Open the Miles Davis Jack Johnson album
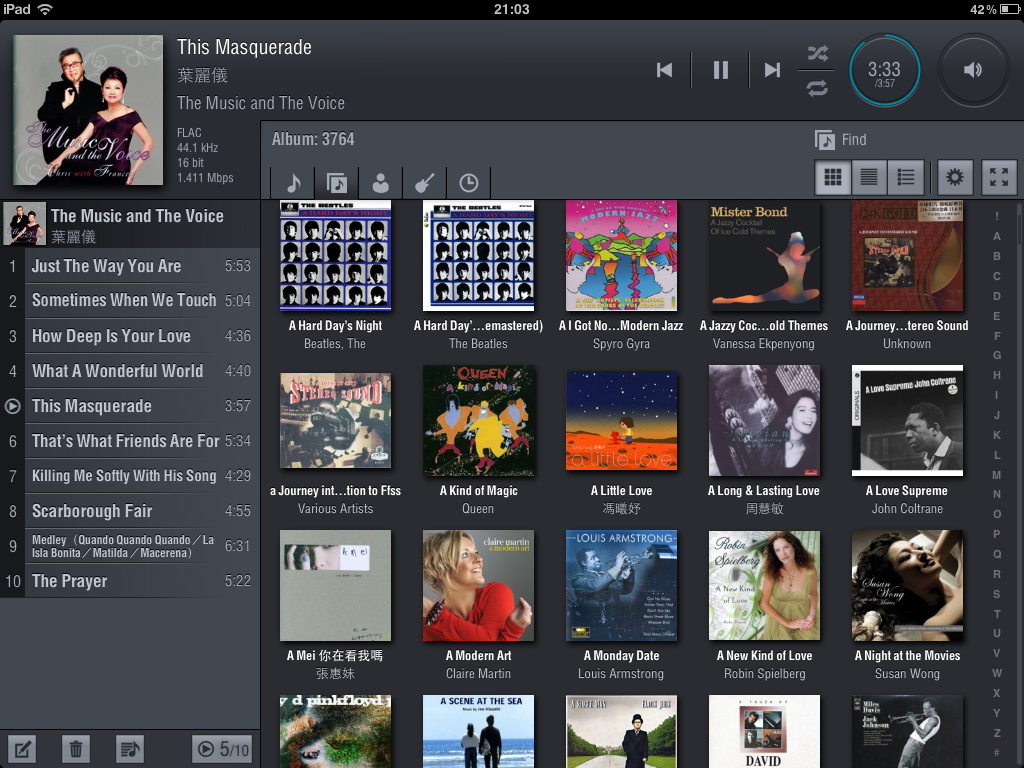This screenshot has width=1024, height=768. click(907, 731)
